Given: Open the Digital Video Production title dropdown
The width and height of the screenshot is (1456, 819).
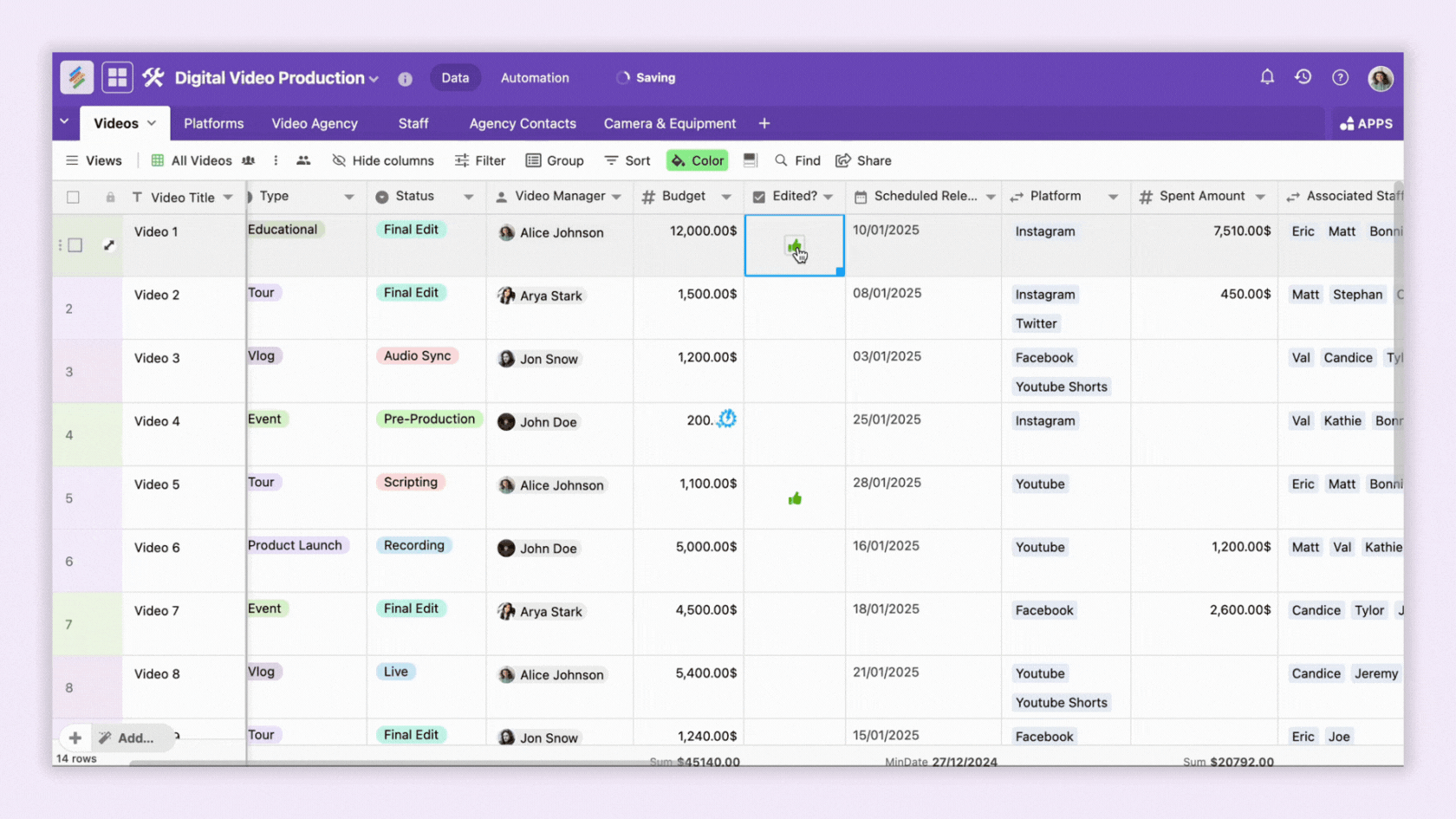Looking at the screenshot, I should click(374, 79).
